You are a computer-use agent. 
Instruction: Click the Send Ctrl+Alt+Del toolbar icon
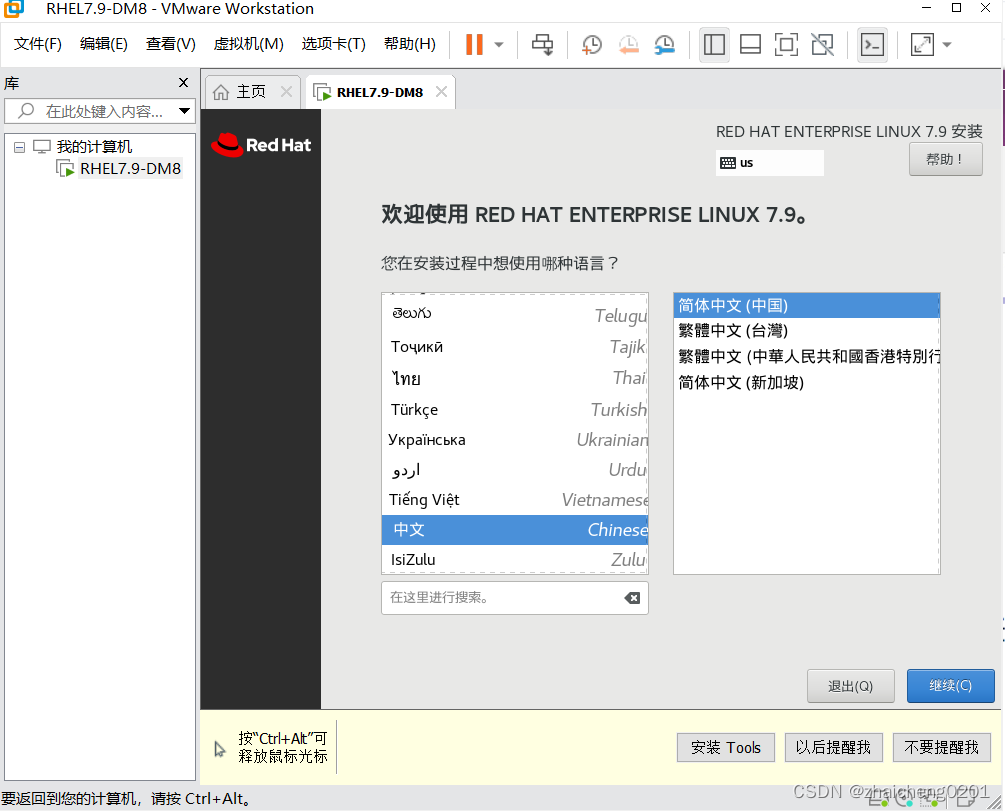point(542,44)
